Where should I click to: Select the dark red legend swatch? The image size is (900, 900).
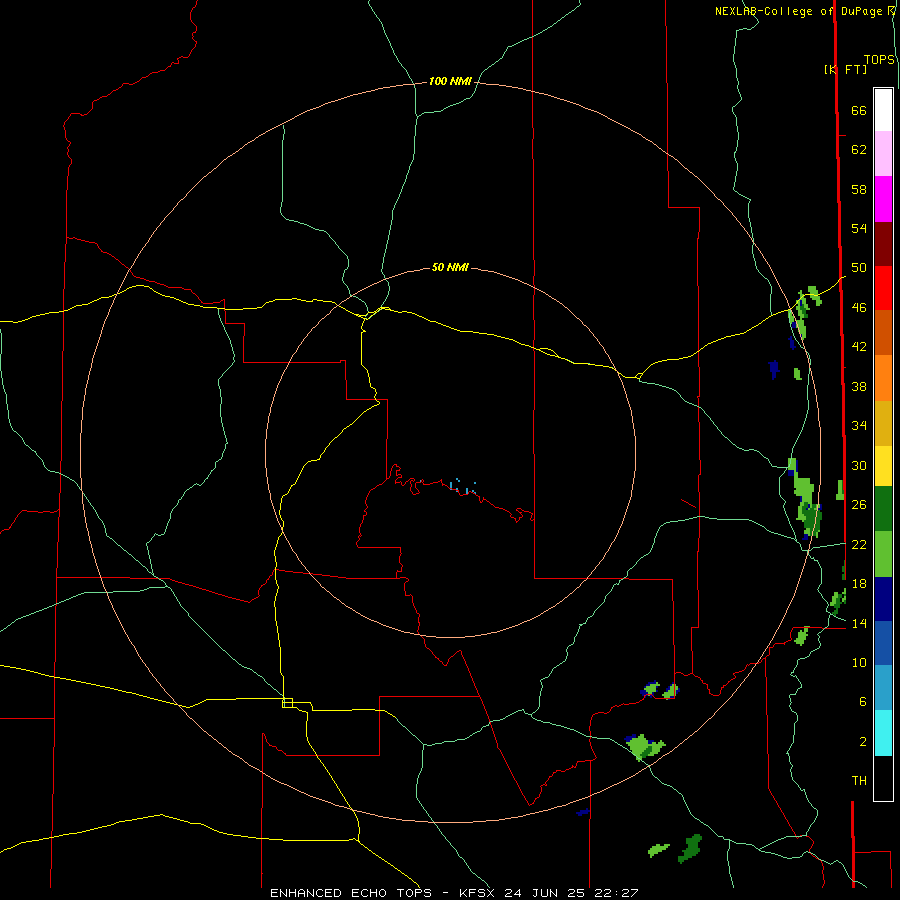coord(883,244)
